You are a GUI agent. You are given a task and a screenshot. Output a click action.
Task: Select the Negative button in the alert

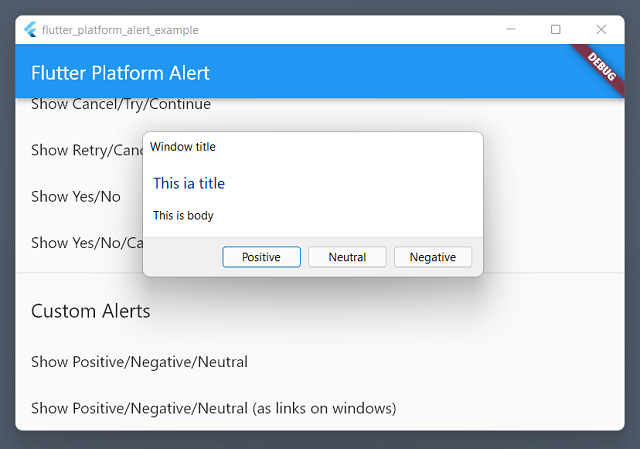[x=433, y=257]
